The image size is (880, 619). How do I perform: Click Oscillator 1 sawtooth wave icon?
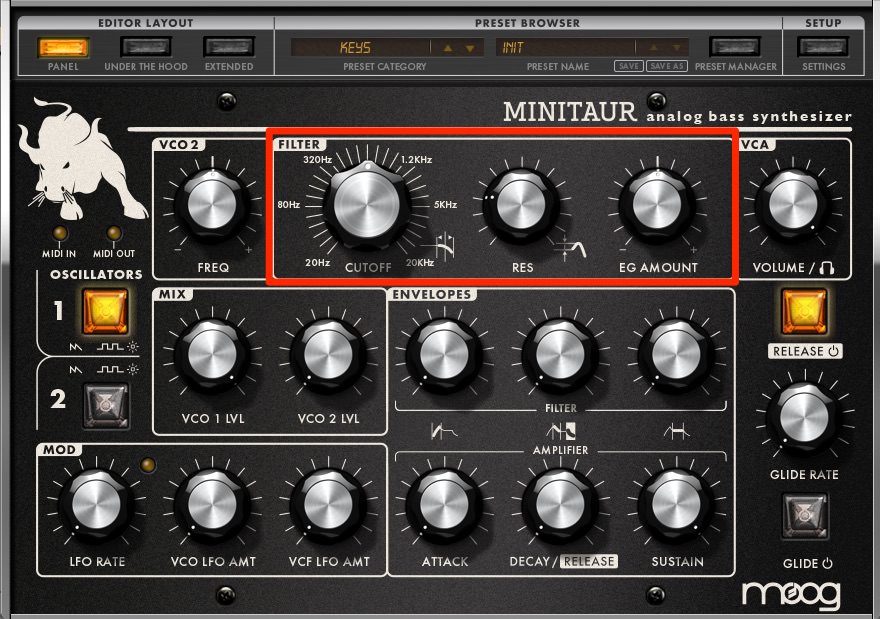76,347
